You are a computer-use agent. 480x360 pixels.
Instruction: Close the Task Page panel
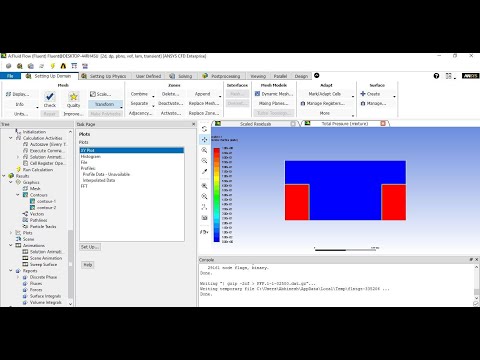pyautogui.click(x=194, y=124)
